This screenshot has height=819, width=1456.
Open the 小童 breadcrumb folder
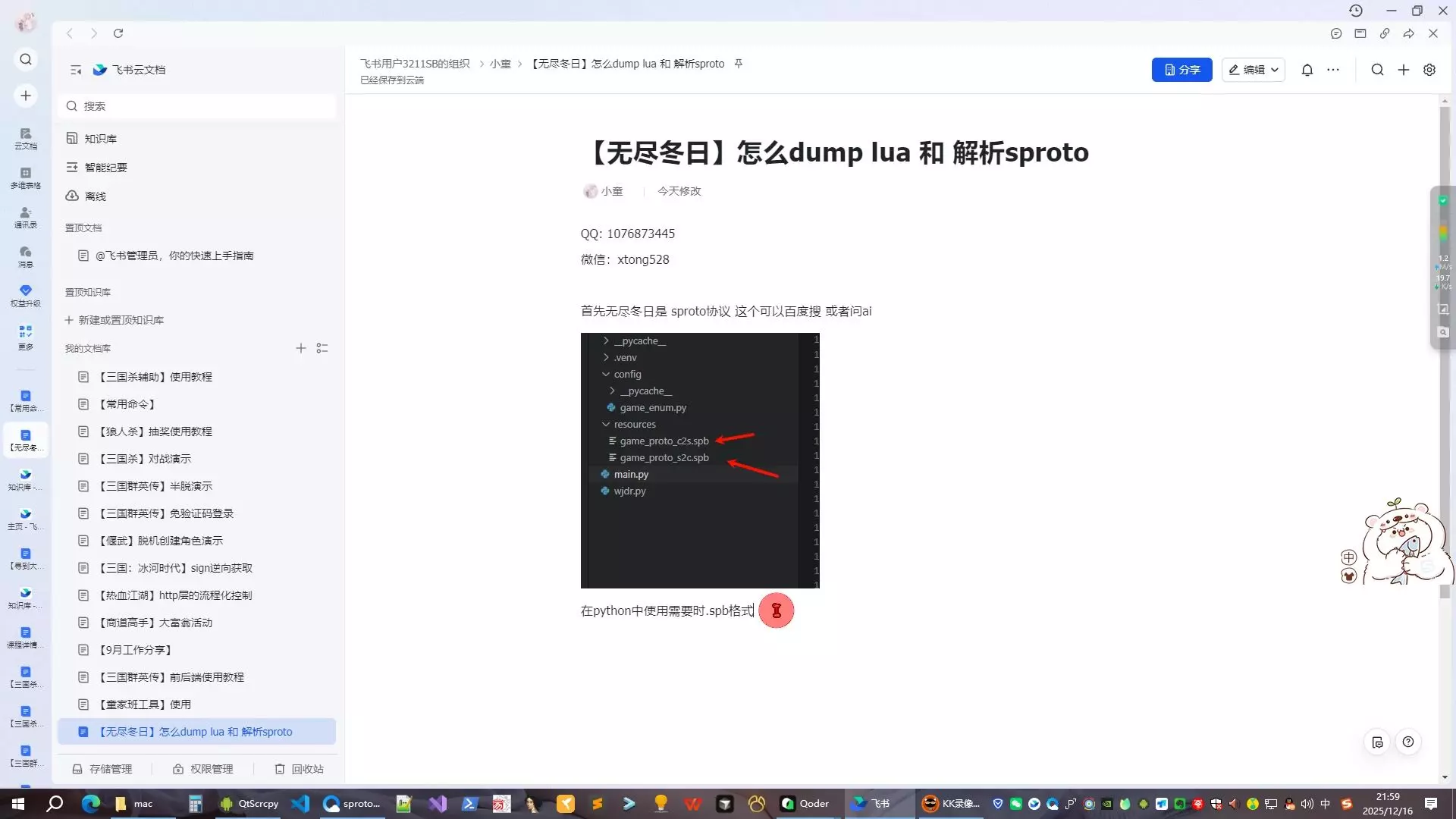(500, 64)
